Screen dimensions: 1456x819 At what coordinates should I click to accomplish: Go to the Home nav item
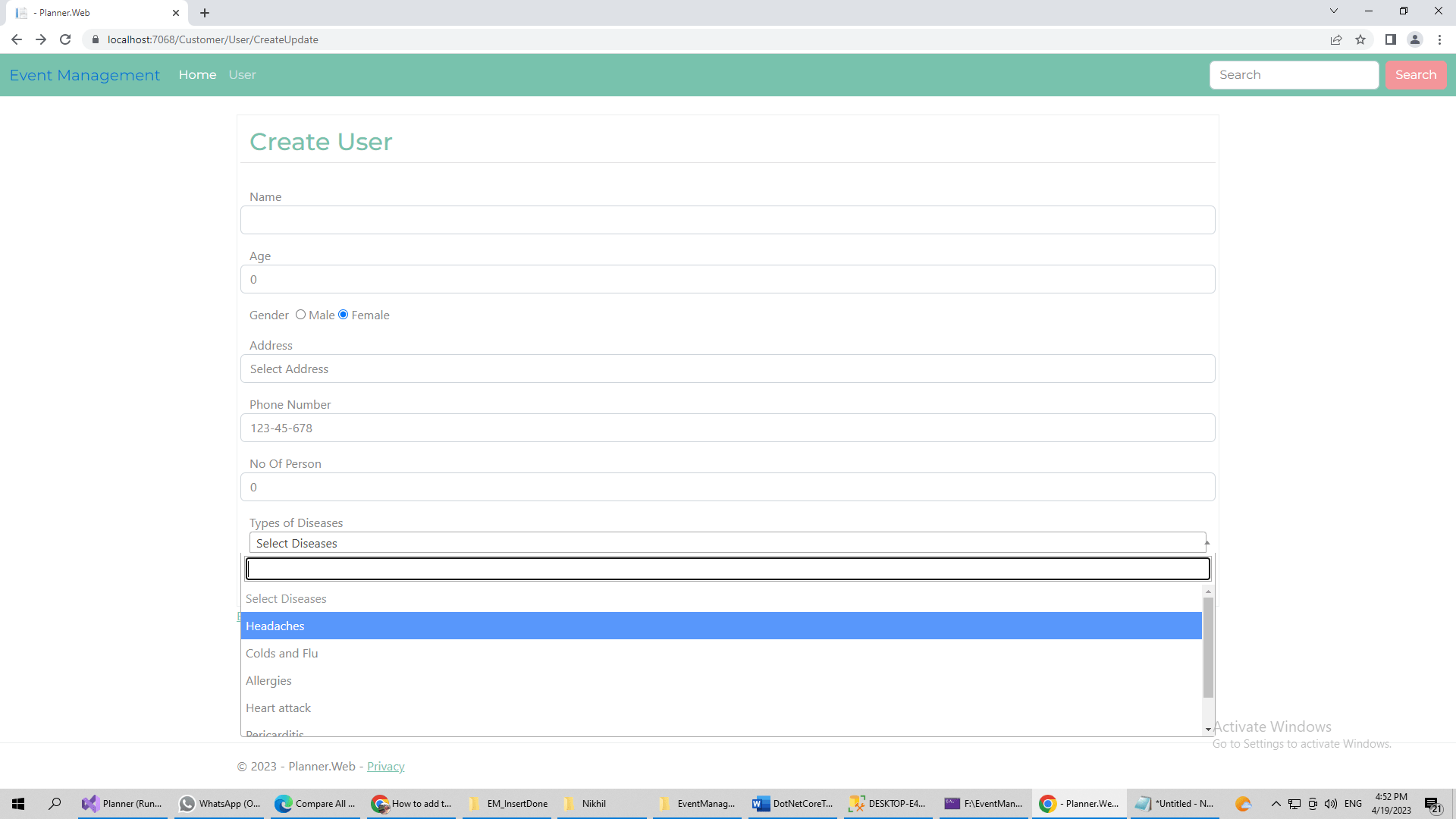click(197, 74)
